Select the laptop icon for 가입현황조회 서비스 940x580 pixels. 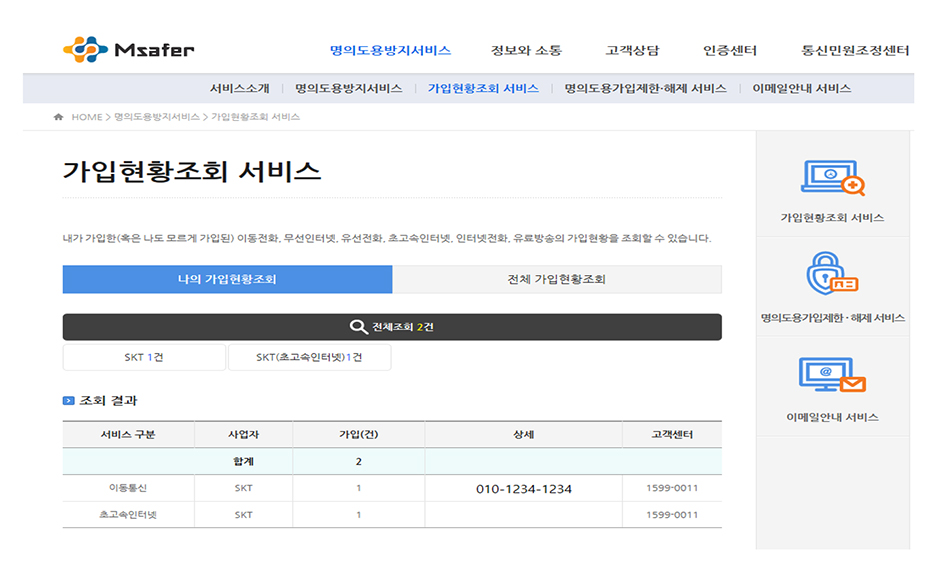click(833, 180)
